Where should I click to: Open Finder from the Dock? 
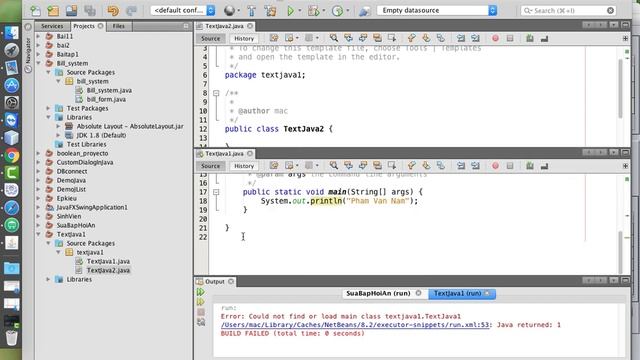click(x=11, y=33)
